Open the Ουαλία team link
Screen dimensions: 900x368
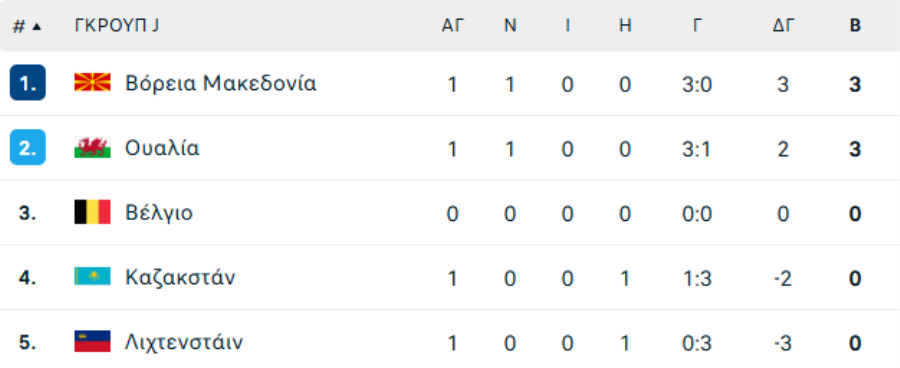coord(162,148)
